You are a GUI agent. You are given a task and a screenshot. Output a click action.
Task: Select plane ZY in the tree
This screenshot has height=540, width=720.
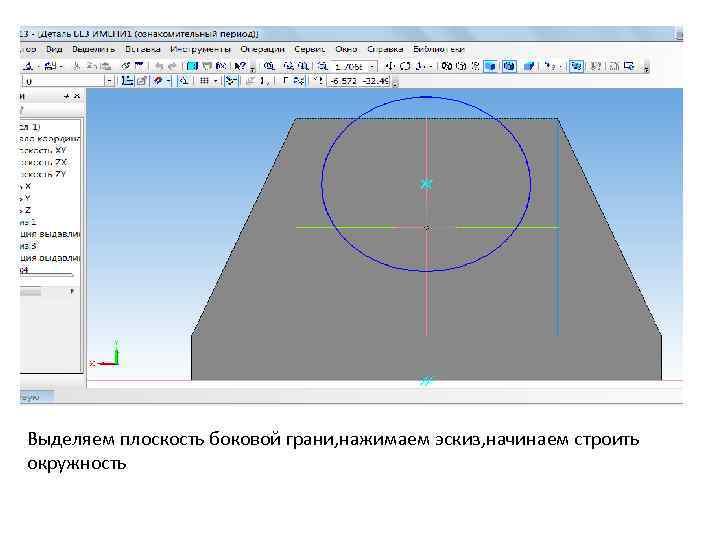44,174
